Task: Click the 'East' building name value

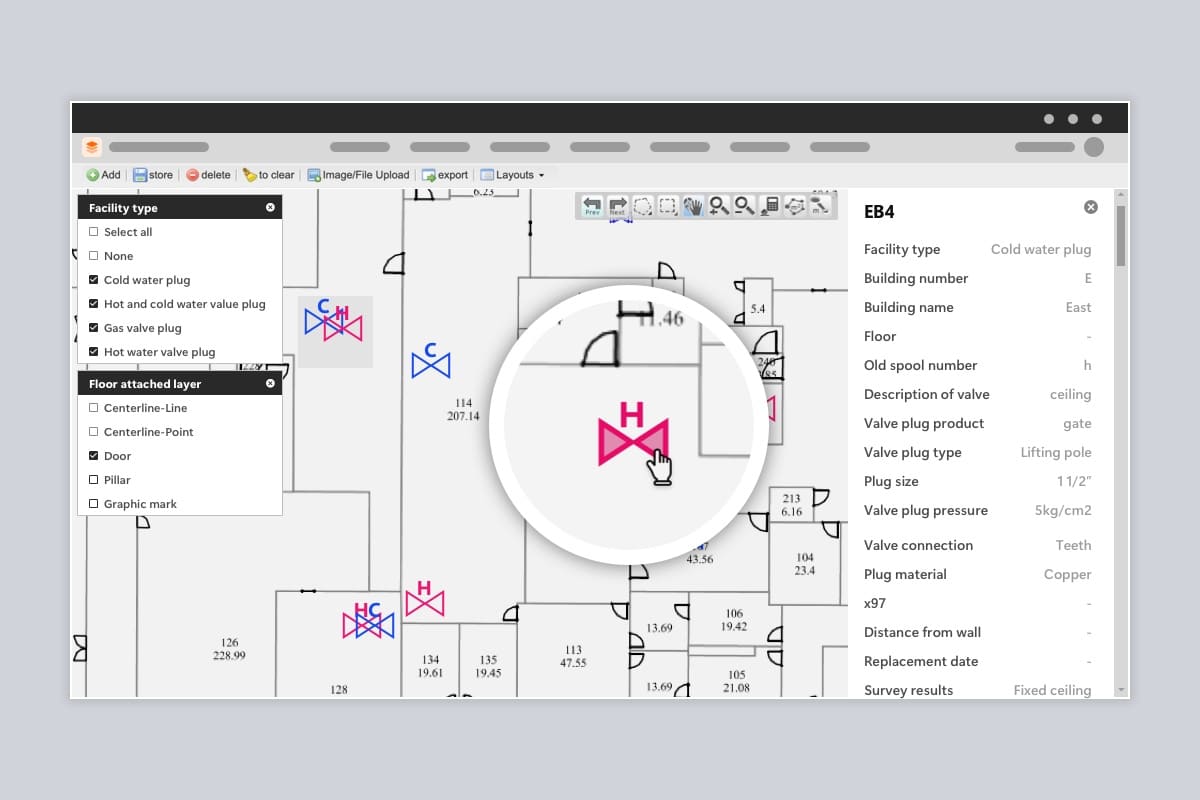Action: 1078,308
